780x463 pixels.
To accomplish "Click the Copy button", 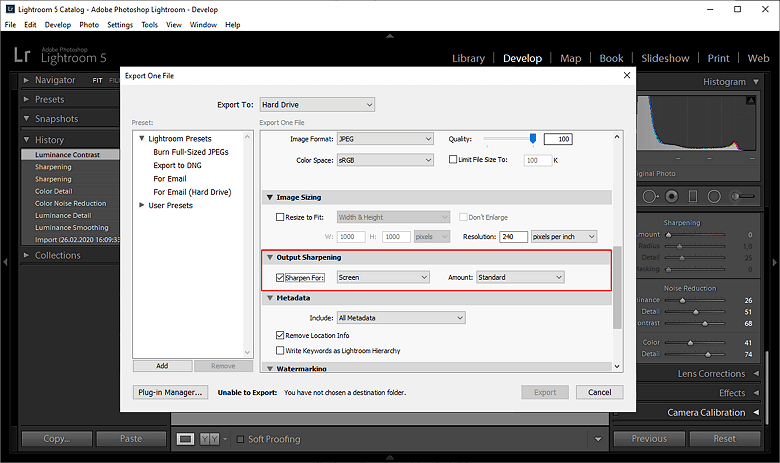I will [x=57, y=439].
